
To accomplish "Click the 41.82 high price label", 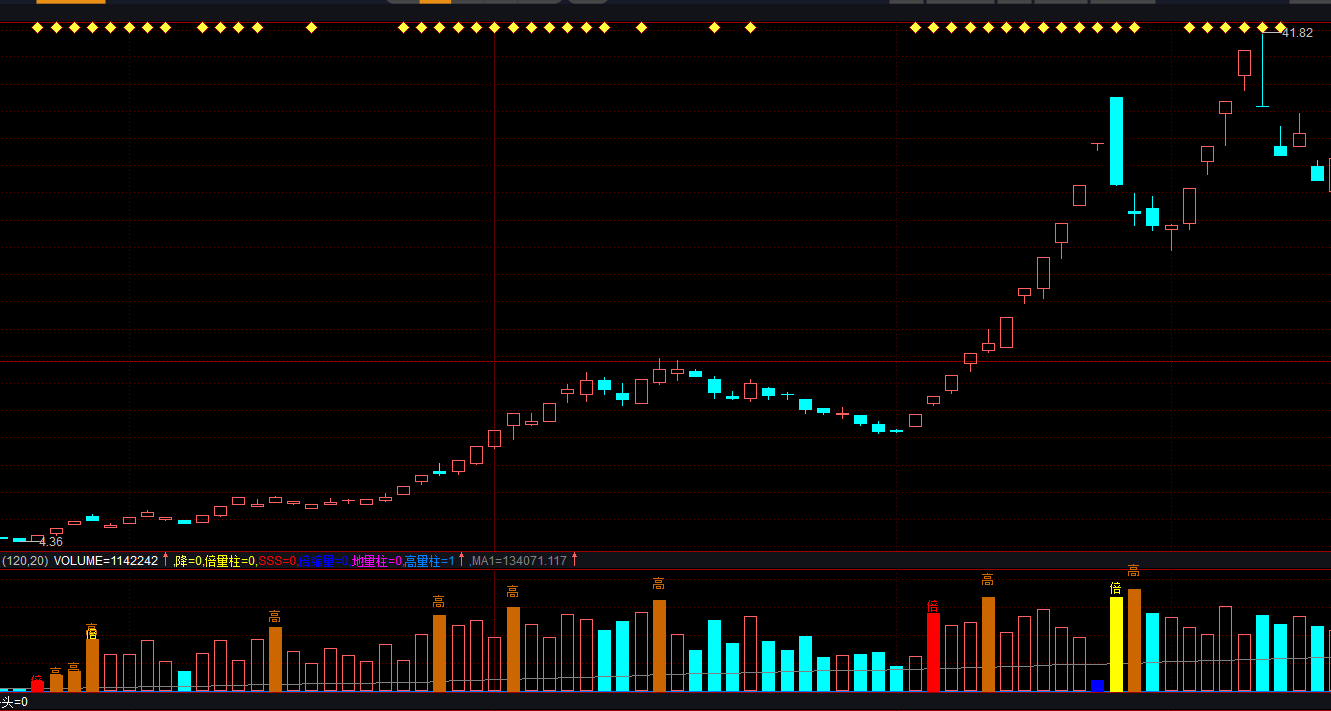I will (1297, 33).
